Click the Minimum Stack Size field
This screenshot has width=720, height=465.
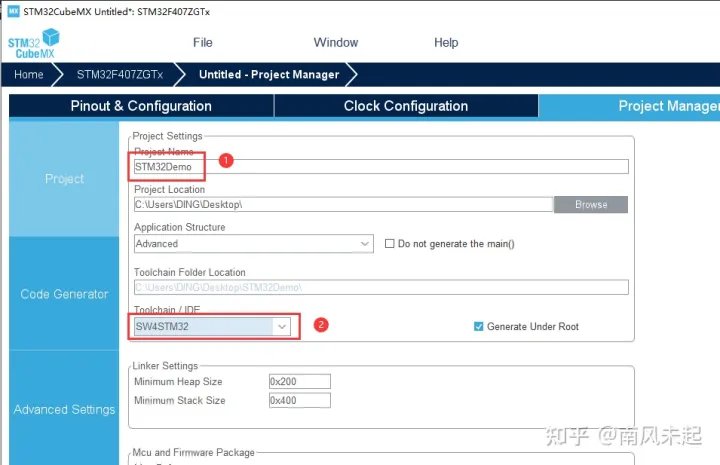pos(299,400)
